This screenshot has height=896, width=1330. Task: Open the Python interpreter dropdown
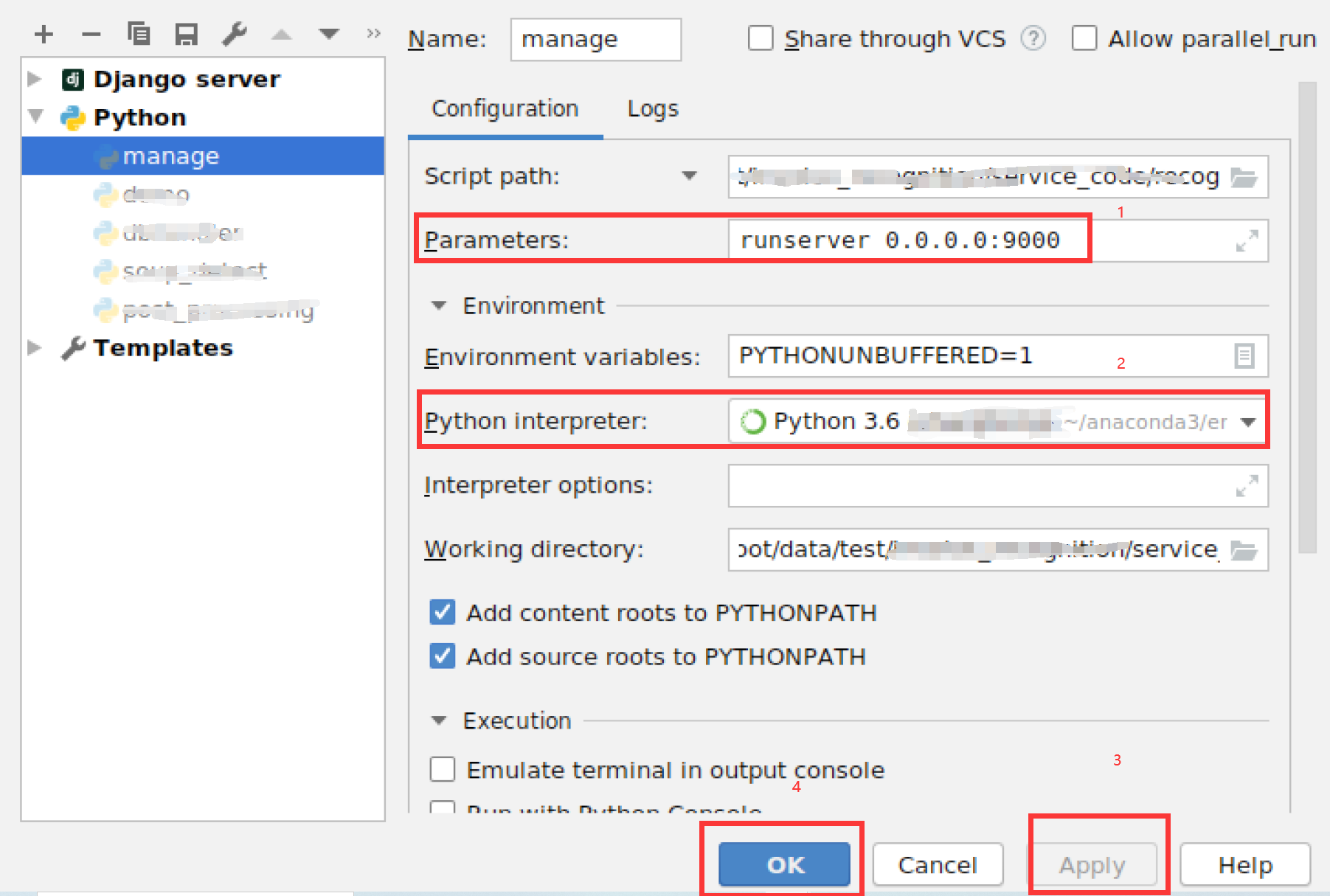pyautogui.click(x=1248, y=422)
